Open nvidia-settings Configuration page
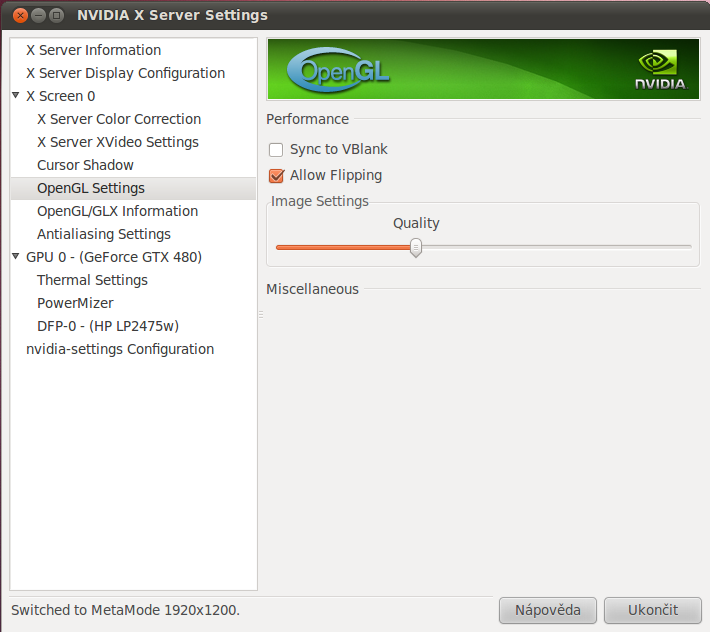 [120, 349]
